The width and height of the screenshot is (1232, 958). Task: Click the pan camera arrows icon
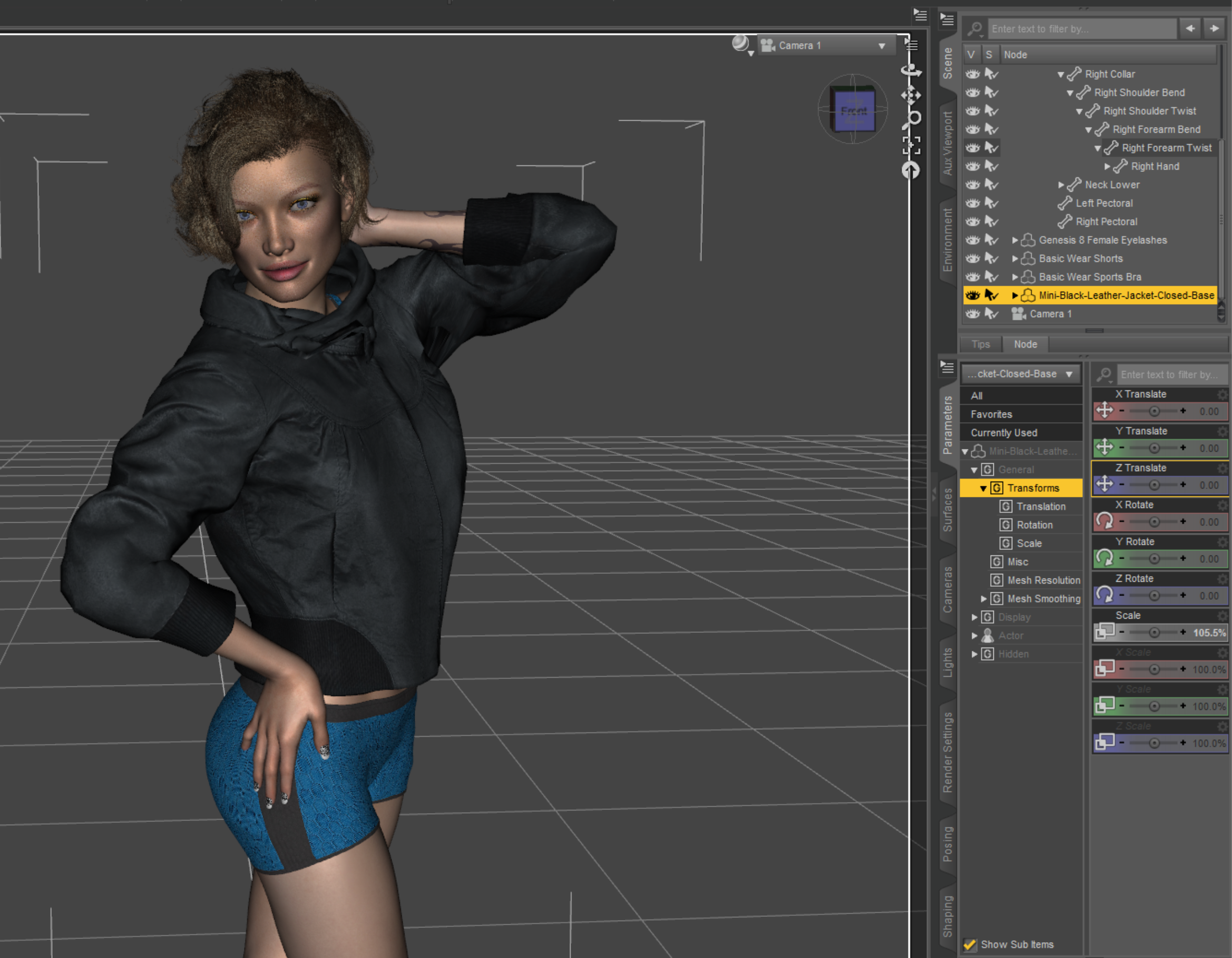(x=911, y=95)
